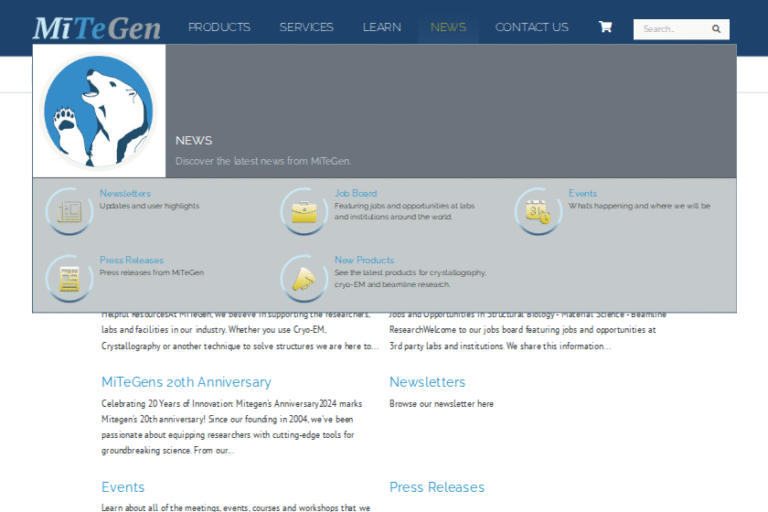The image size is (768, 512).
Task: Click the Events calendar icon
Action: [x=538, y=211]
